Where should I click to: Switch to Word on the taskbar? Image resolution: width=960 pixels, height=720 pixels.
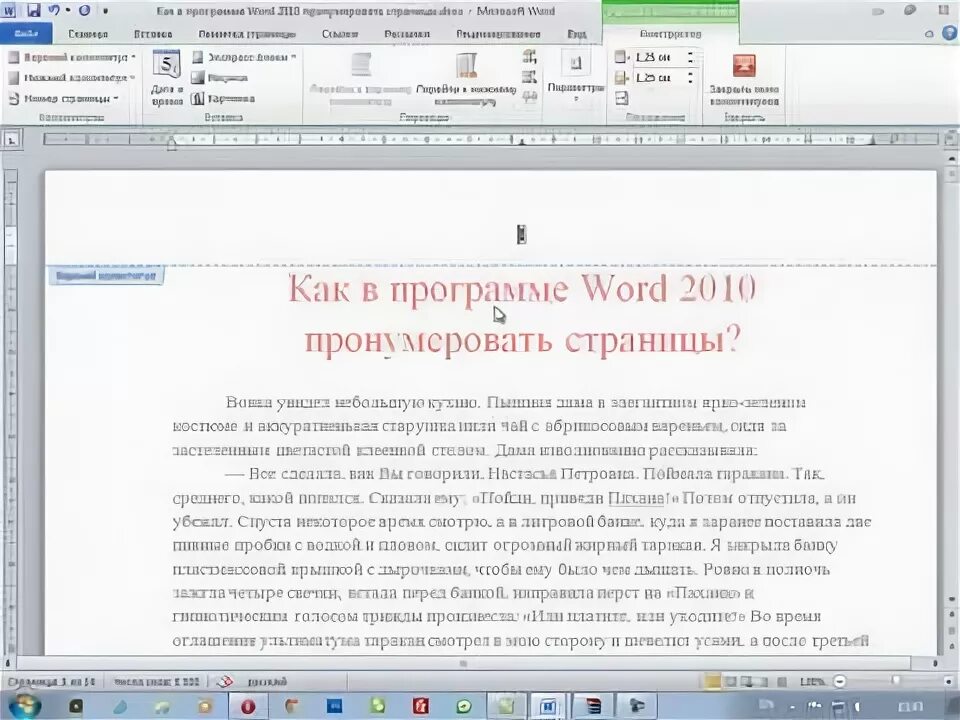click(x=547, y=707)
